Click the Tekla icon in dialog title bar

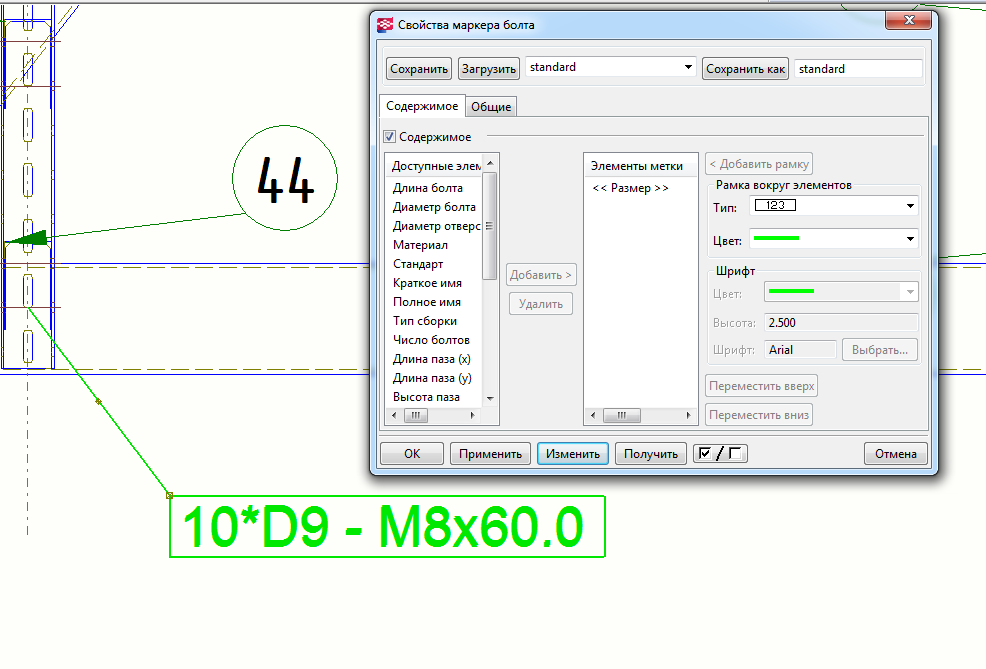coord(385,25)
